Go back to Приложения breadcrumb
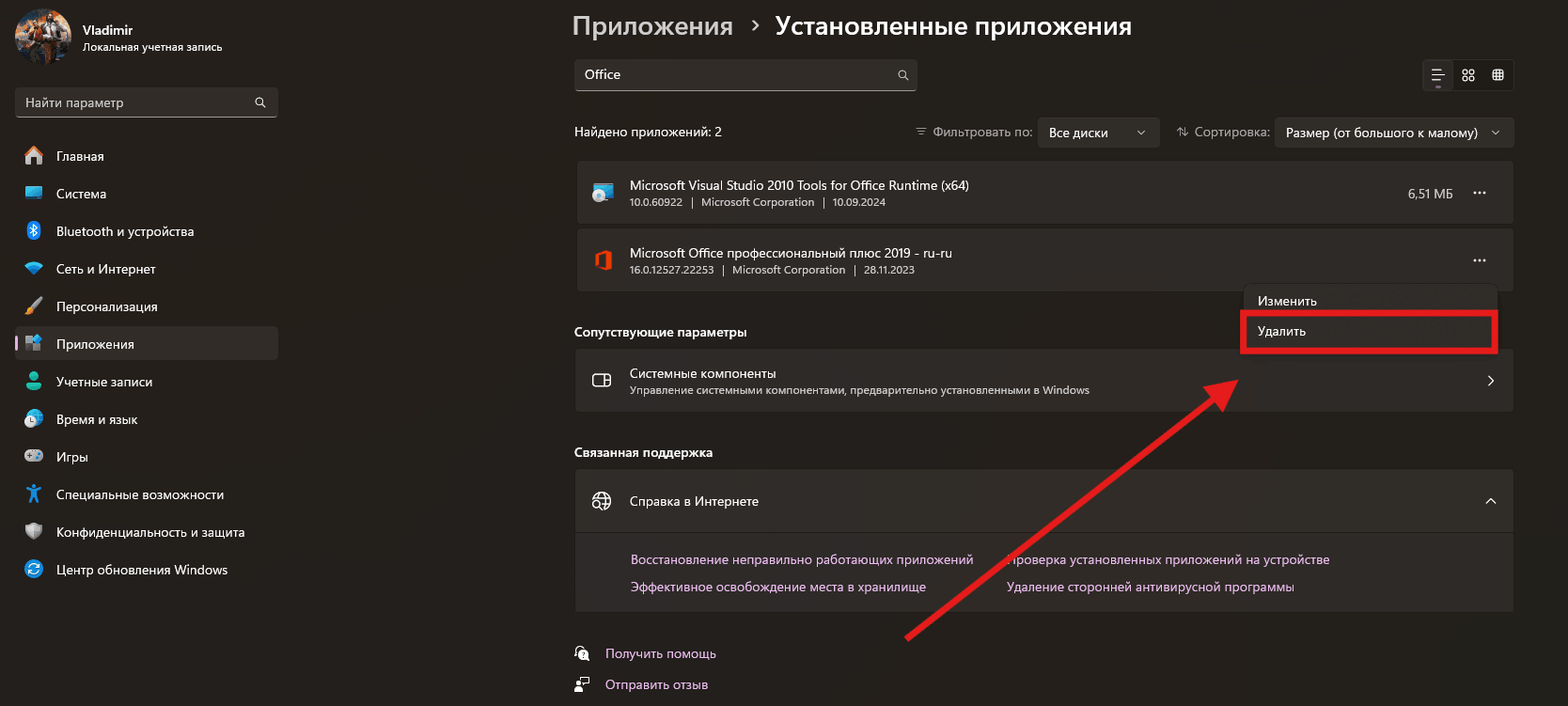The width and height of the screenshot is (1568, 706). coord(652,26)
